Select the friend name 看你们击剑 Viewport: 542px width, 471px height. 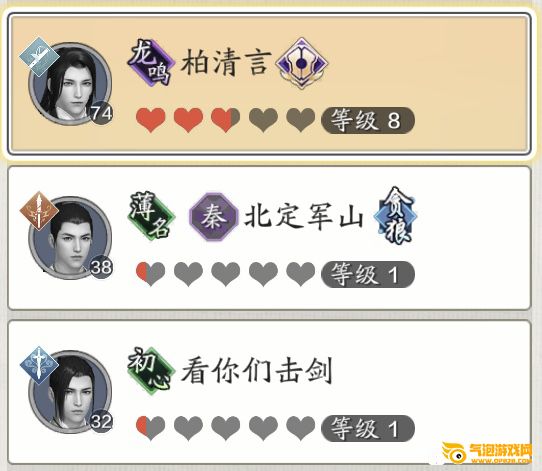(257, 370)
